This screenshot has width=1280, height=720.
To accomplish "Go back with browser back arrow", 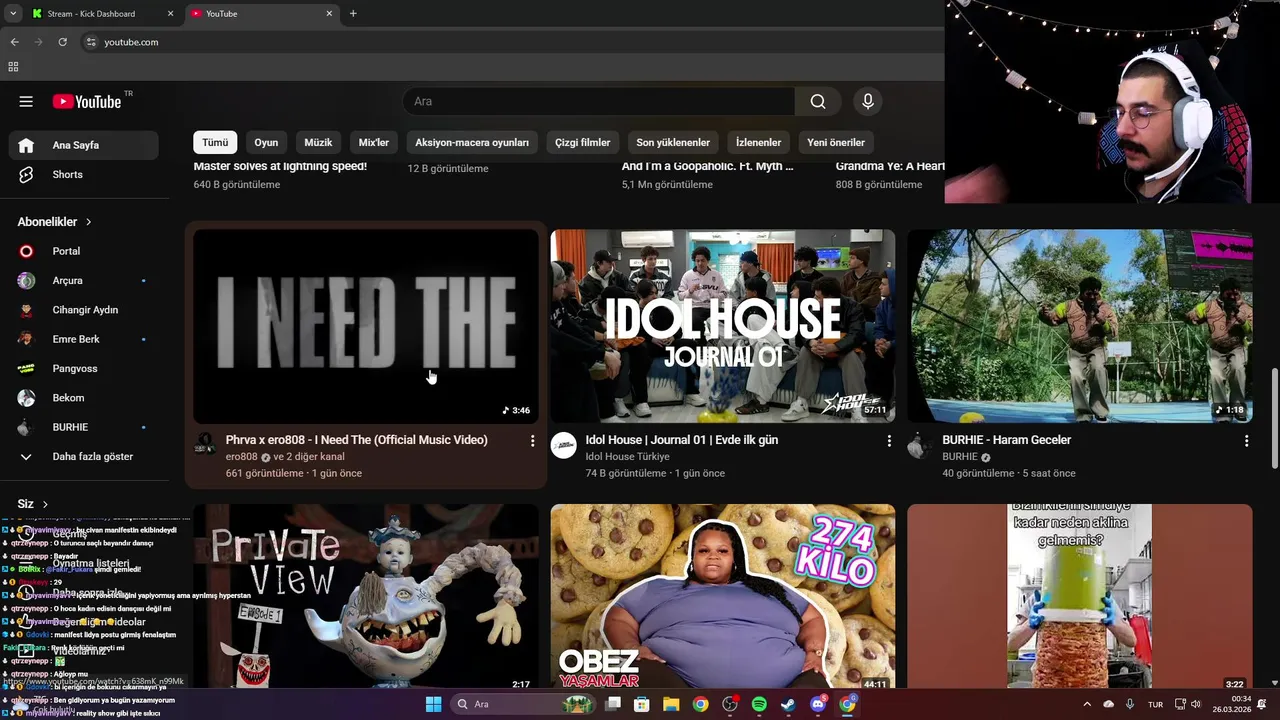I will (14, 42).
